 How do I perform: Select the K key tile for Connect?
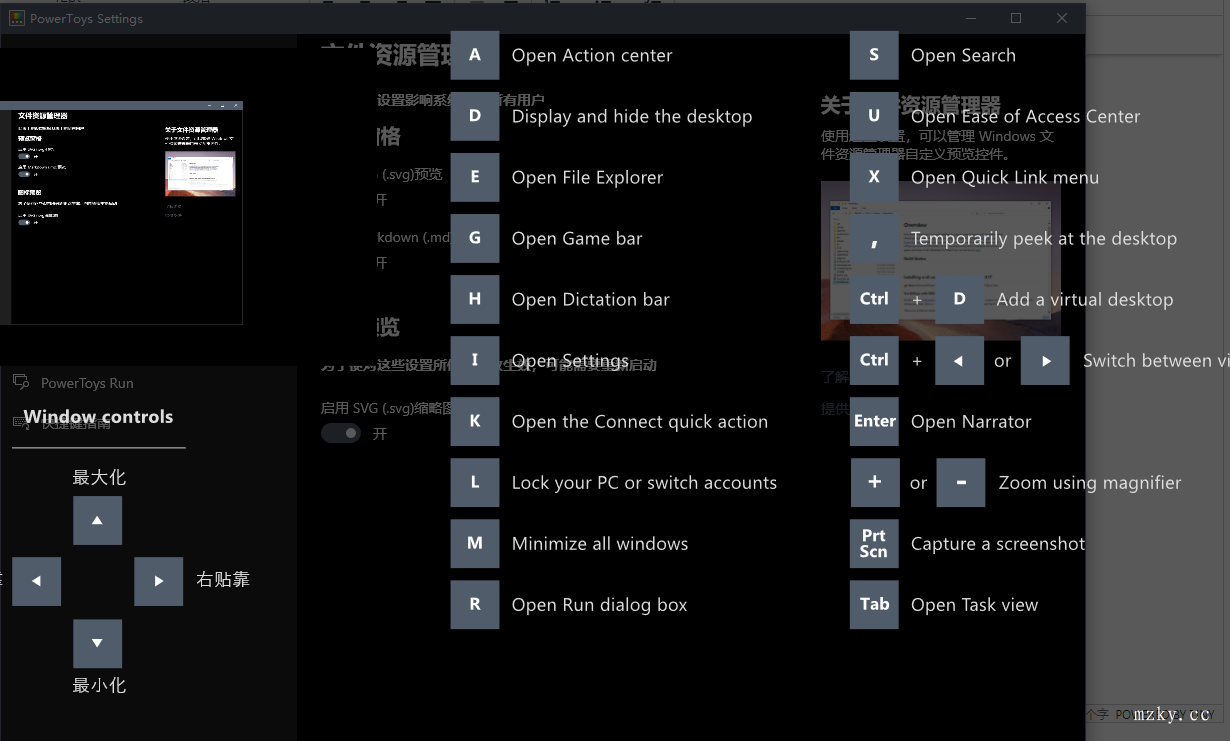(475, 421)
